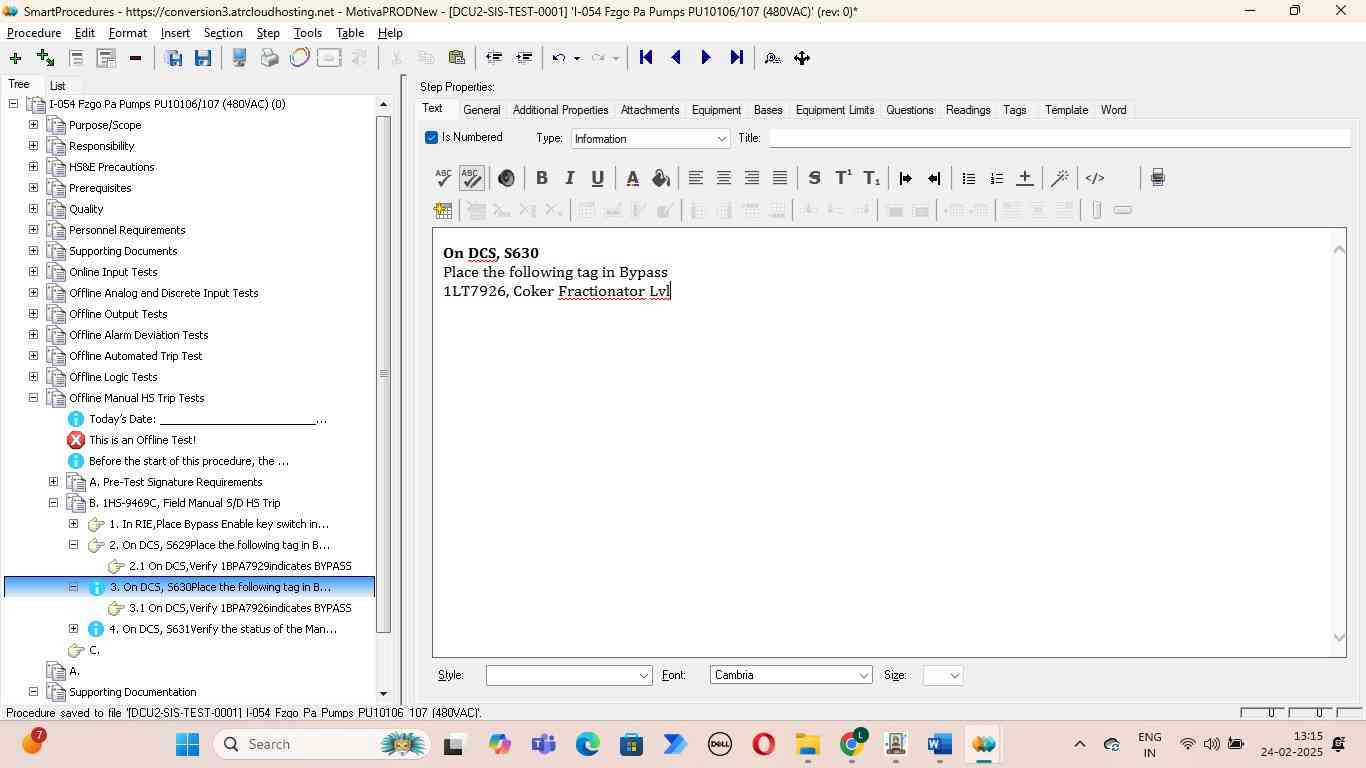Switch to the Equipment Limits tab
This screenshot has height=768, width=1366.
[834, 110]
